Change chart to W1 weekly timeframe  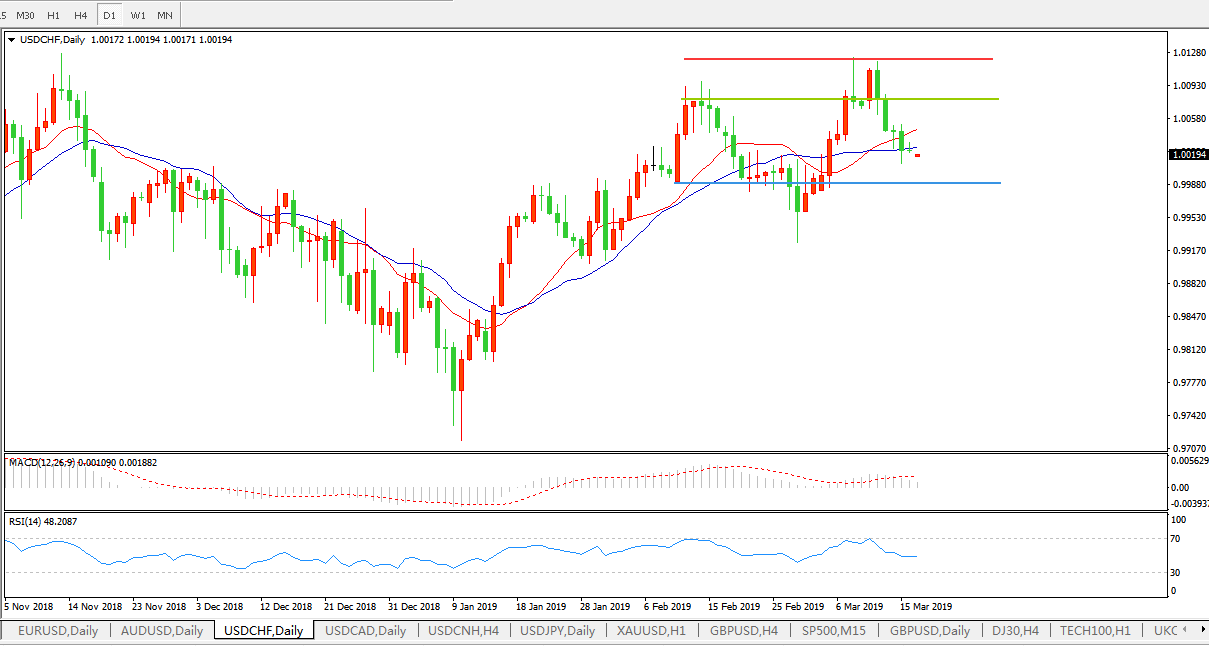coord(138,16)
